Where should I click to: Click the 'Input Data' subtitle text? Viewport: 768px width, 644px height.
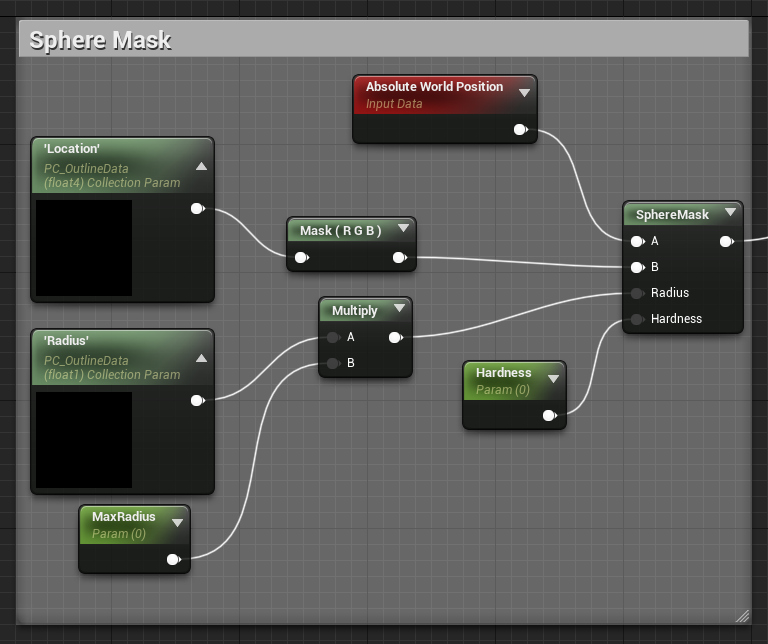(x=394, y=104)
